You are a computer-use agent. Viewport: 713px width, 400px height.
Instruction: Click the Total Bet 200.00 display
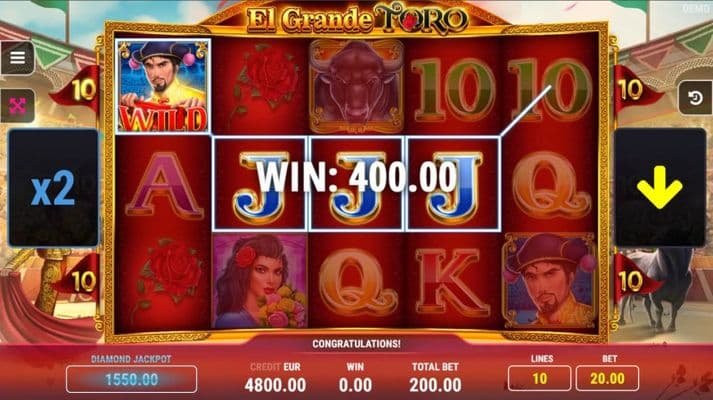tap(435, 378)
